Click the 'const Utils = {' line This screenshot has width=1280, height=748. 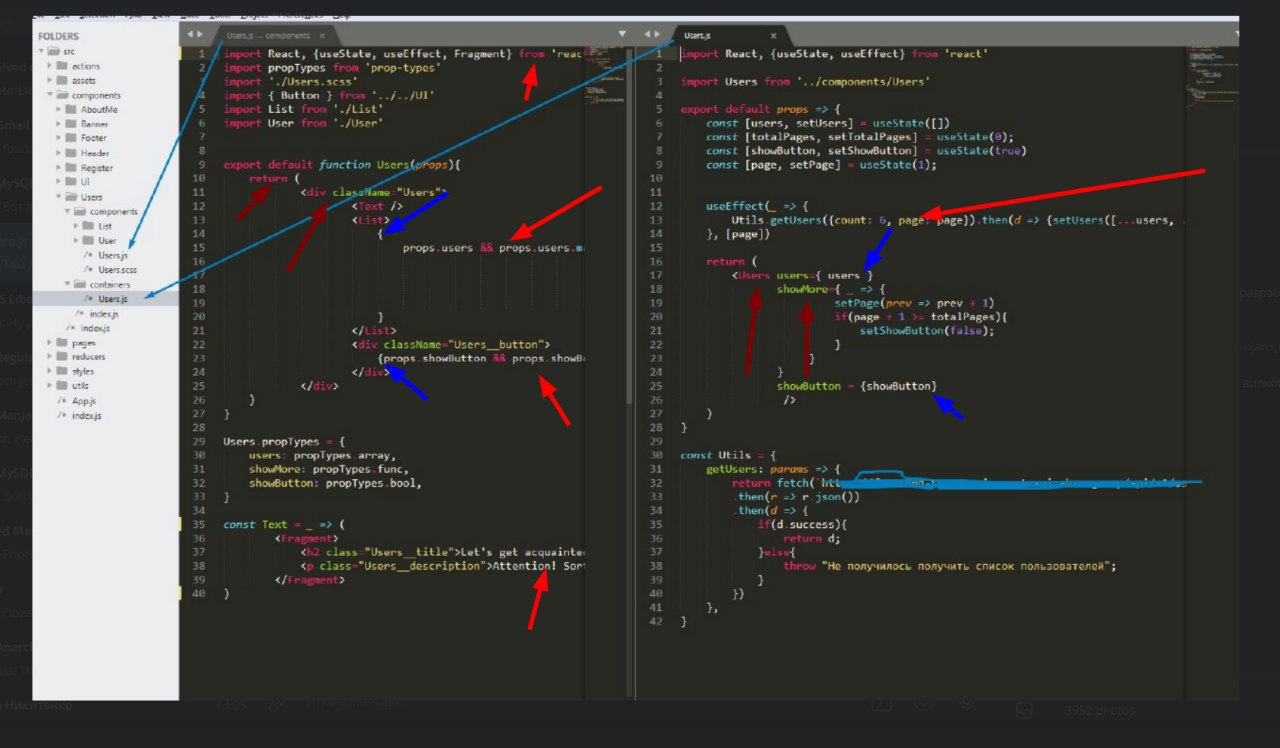(x=728, y=455)
